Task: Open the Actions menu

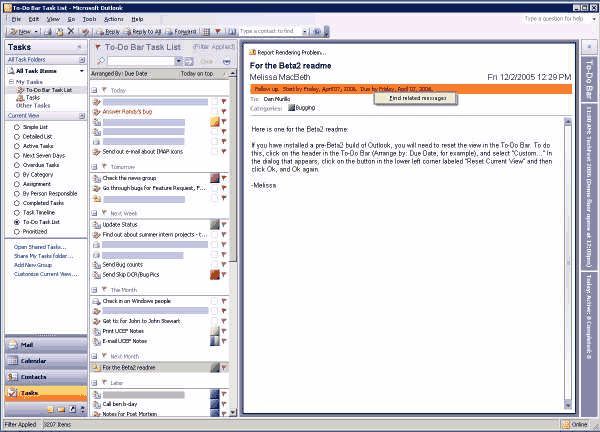Action: pyautogui.click(x=114, y=19)
